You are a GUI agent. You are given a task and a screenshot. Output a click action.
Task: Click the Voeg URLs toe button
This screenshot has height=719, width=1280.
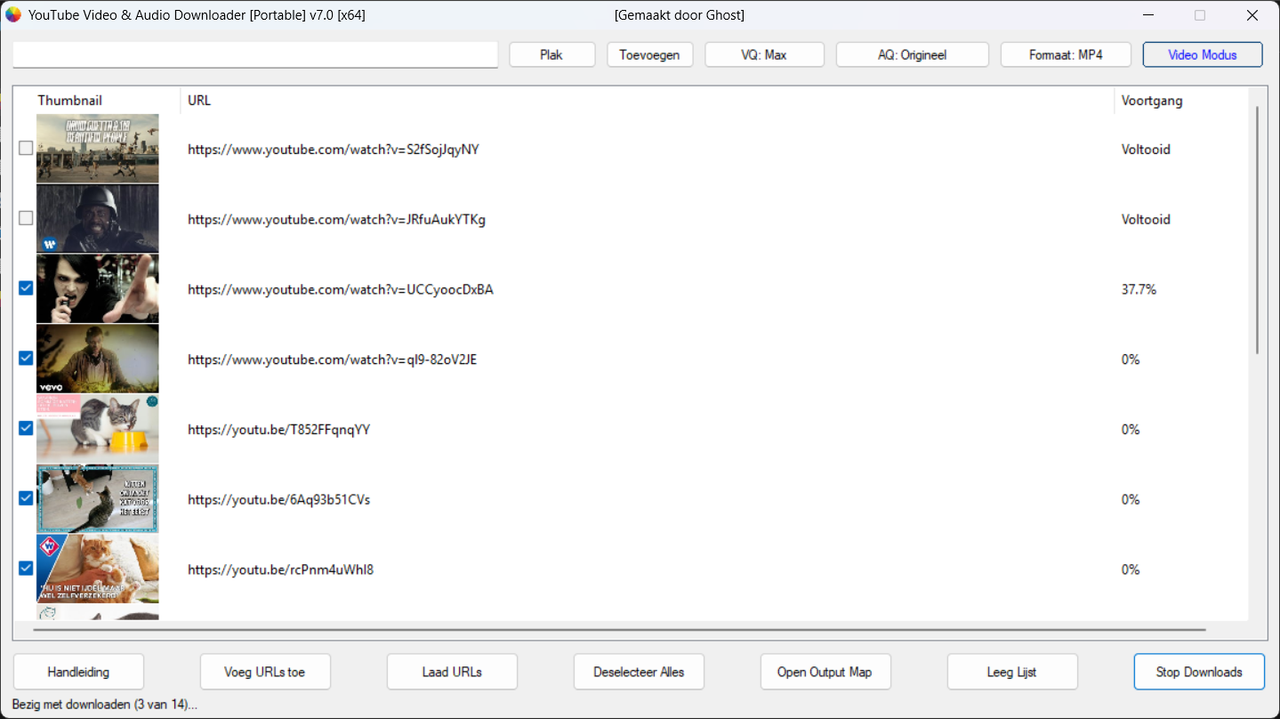265,672
